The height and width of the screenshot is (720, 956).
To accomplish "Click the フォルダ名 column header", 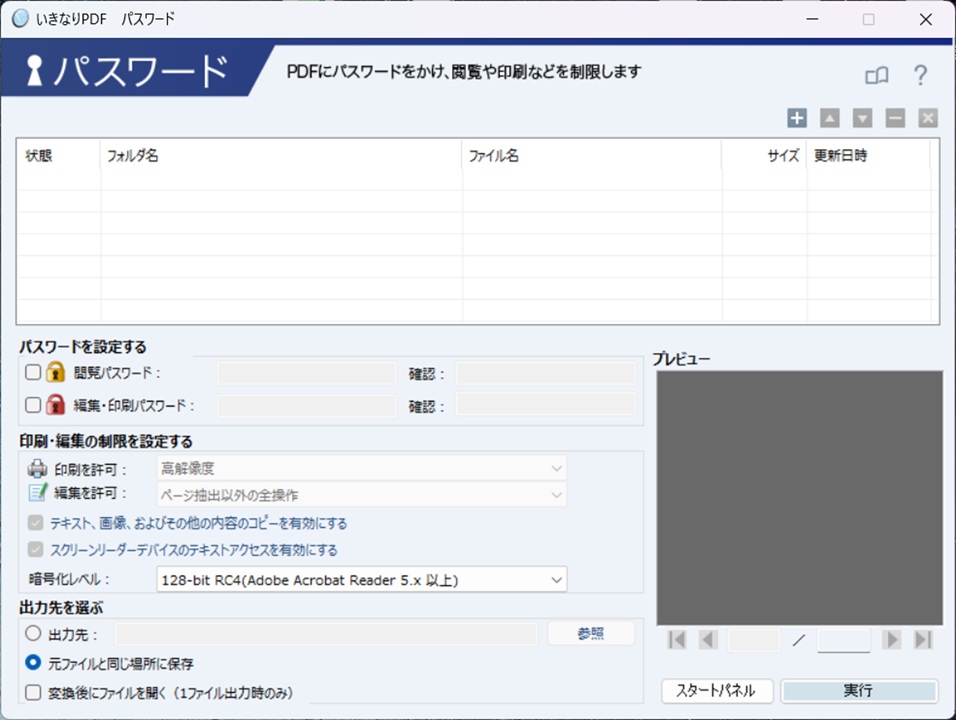I will coord(280,155).
